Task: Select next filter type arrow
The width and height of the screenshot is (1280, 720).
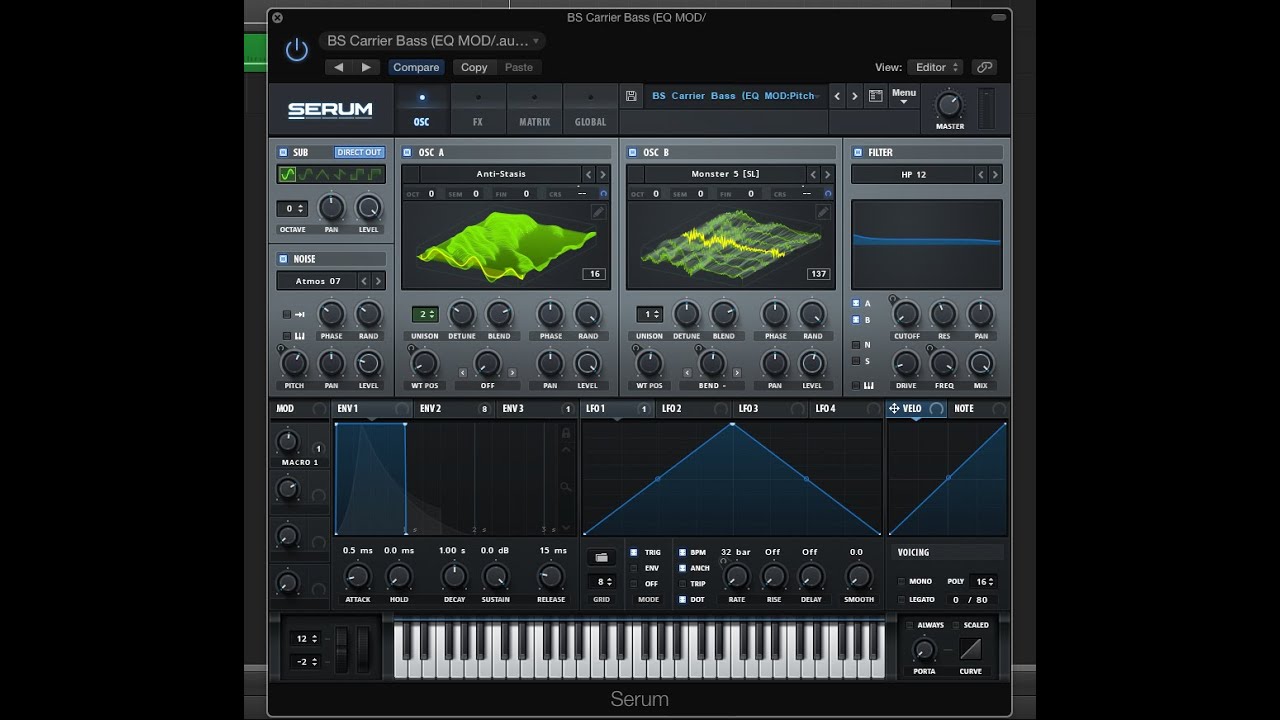Action: (x=995, y=174)
